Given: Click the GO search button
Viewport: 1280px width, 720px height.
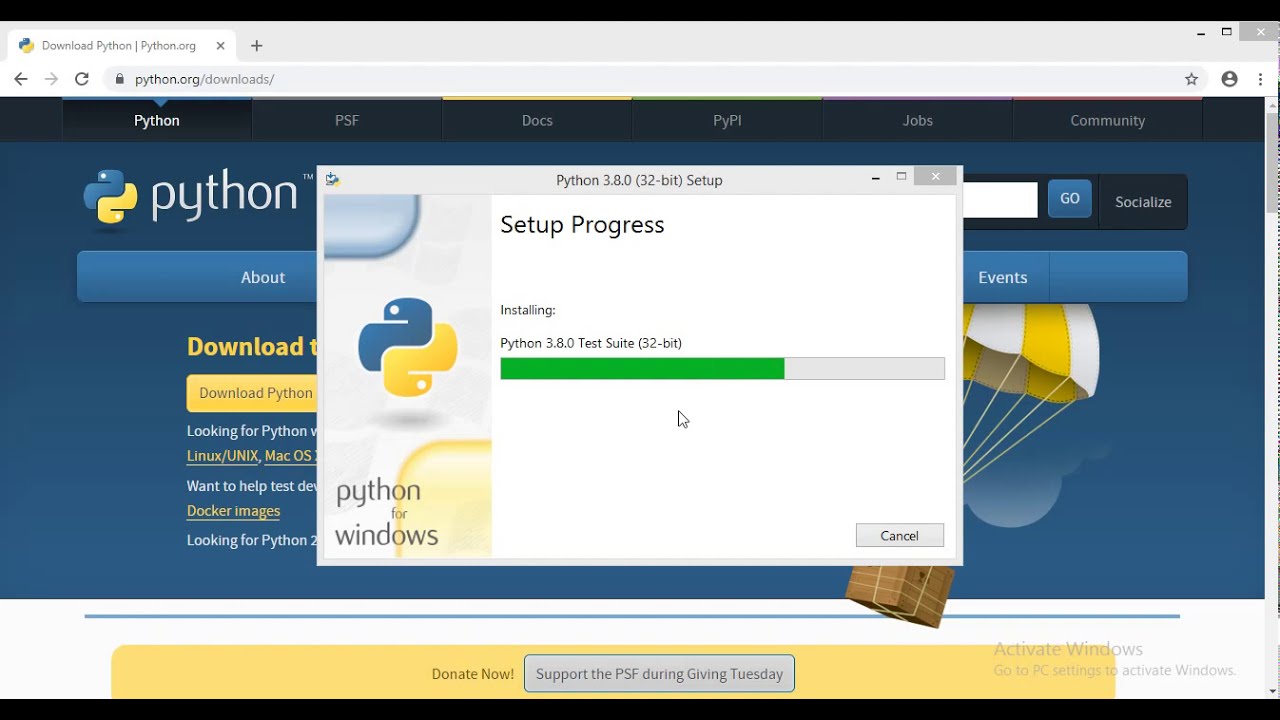Looking at the screenshot, I should point(1070,199).
